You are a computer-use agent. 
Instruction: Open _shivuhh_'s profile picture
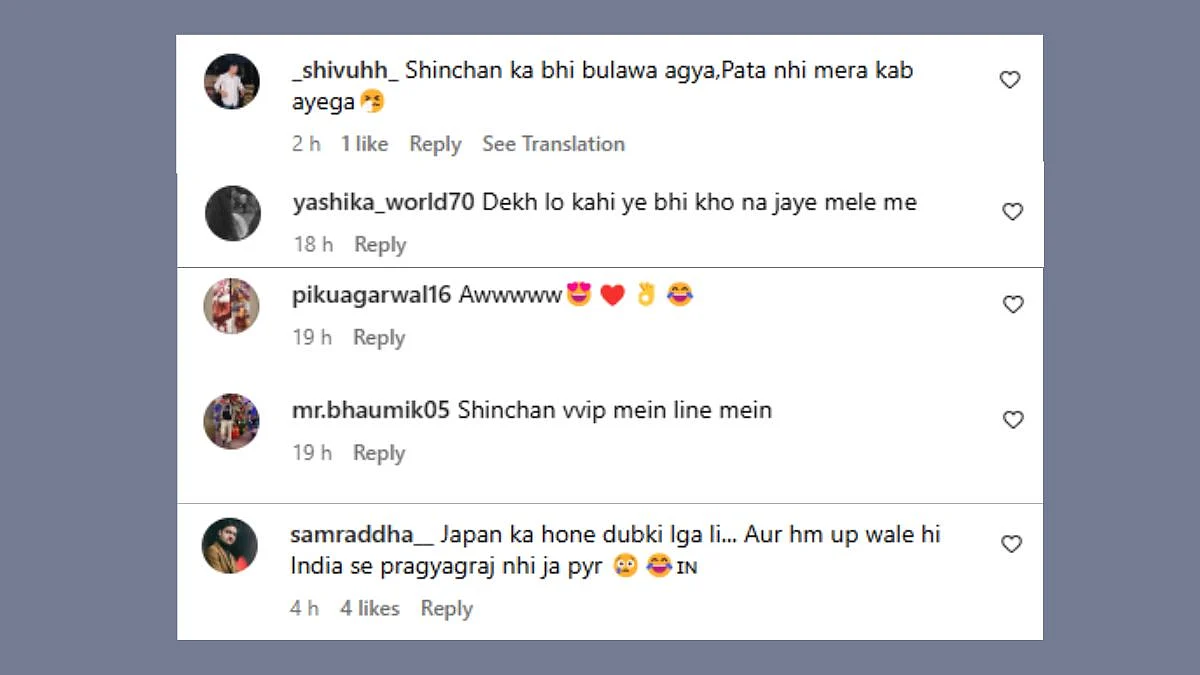click(232, 82)
